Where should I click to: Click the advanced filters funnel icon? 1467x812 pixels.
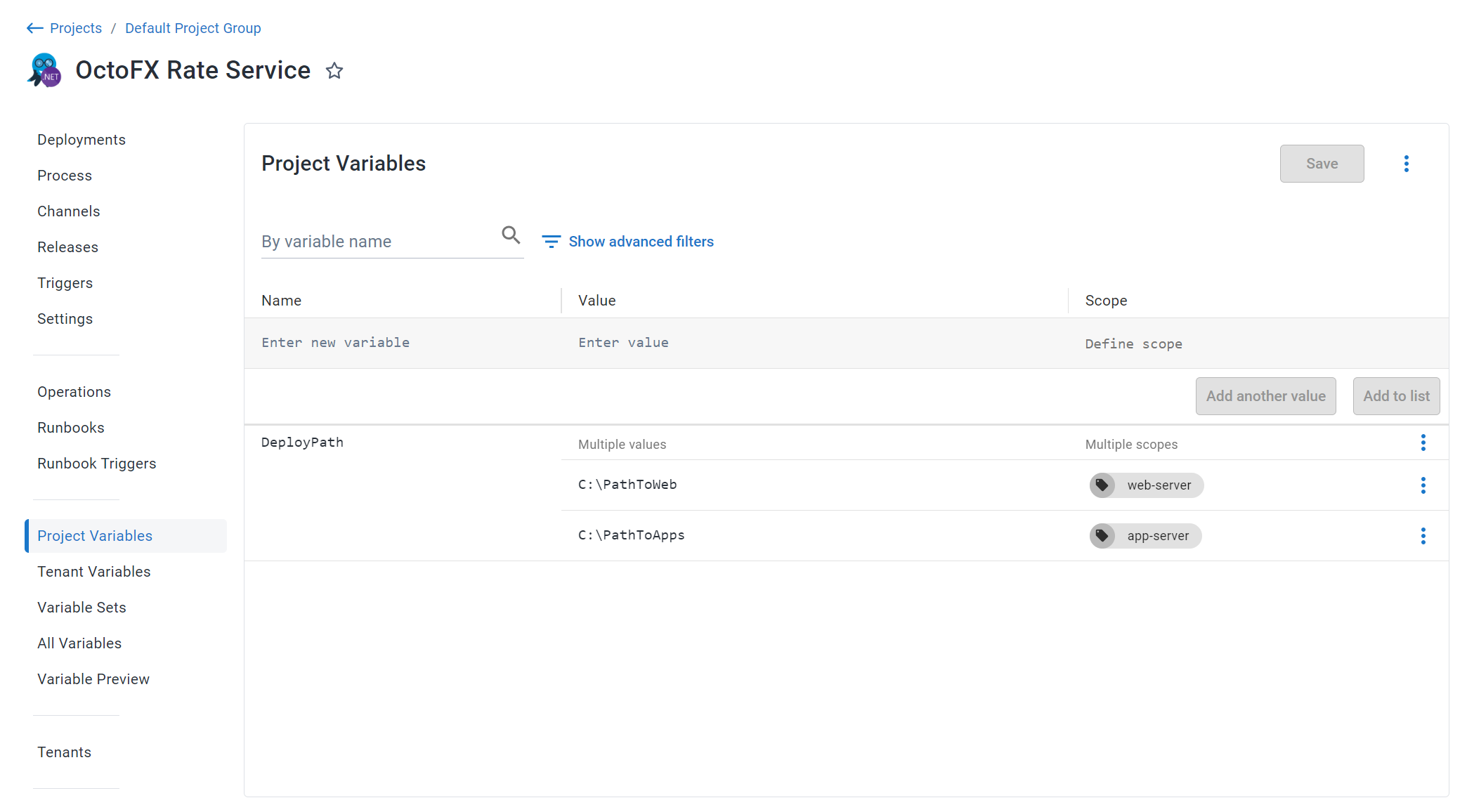pos(551,242)
